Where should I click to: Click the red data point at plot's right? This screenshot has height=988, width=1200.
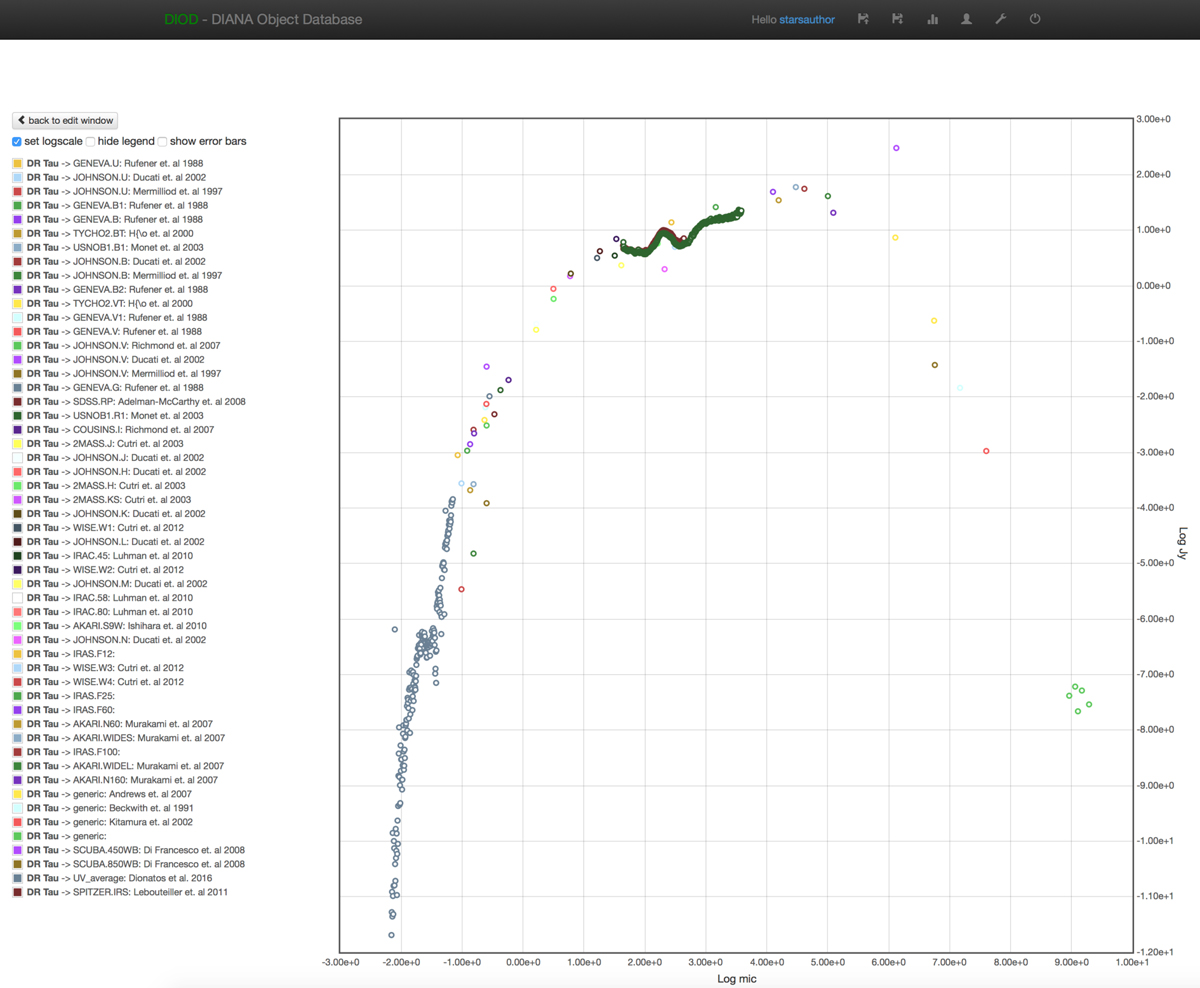[986, 451]
